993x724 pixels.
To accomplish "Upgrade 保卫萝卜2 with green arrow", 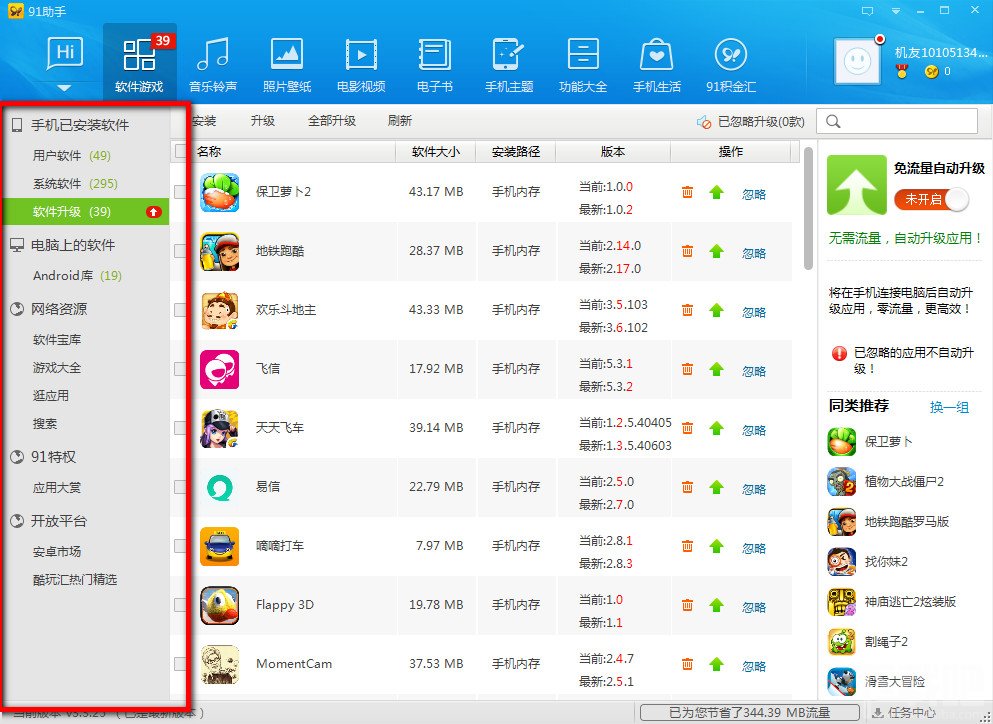I will pyautogui.click(x=716, y=192).
